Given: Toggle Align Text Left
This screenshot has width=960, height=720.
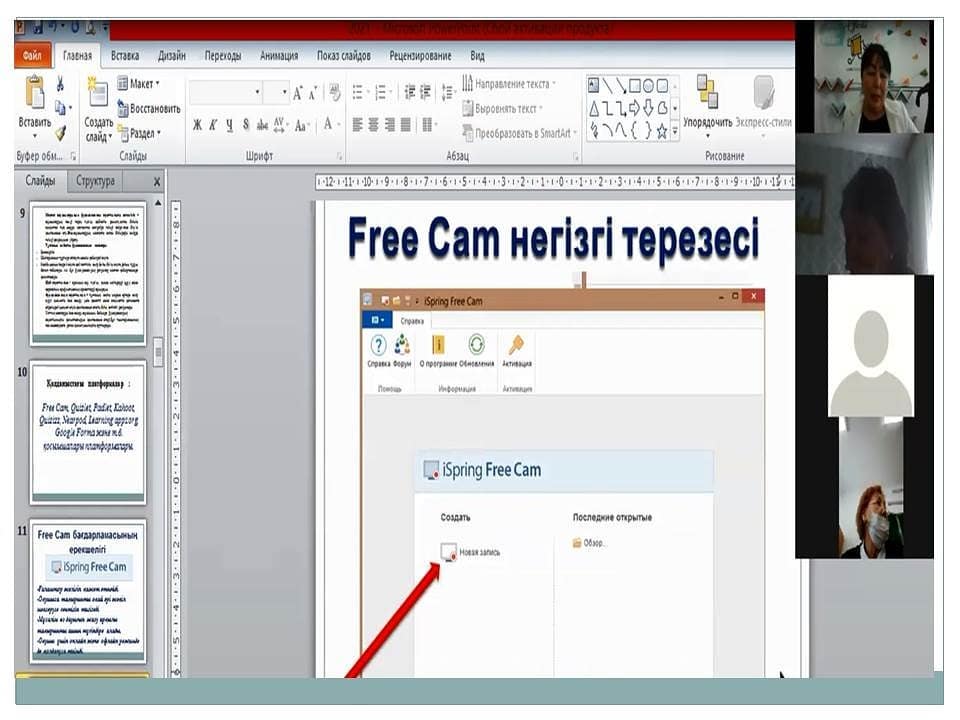Looking at the screenshot, I should (x=358, y=125).
